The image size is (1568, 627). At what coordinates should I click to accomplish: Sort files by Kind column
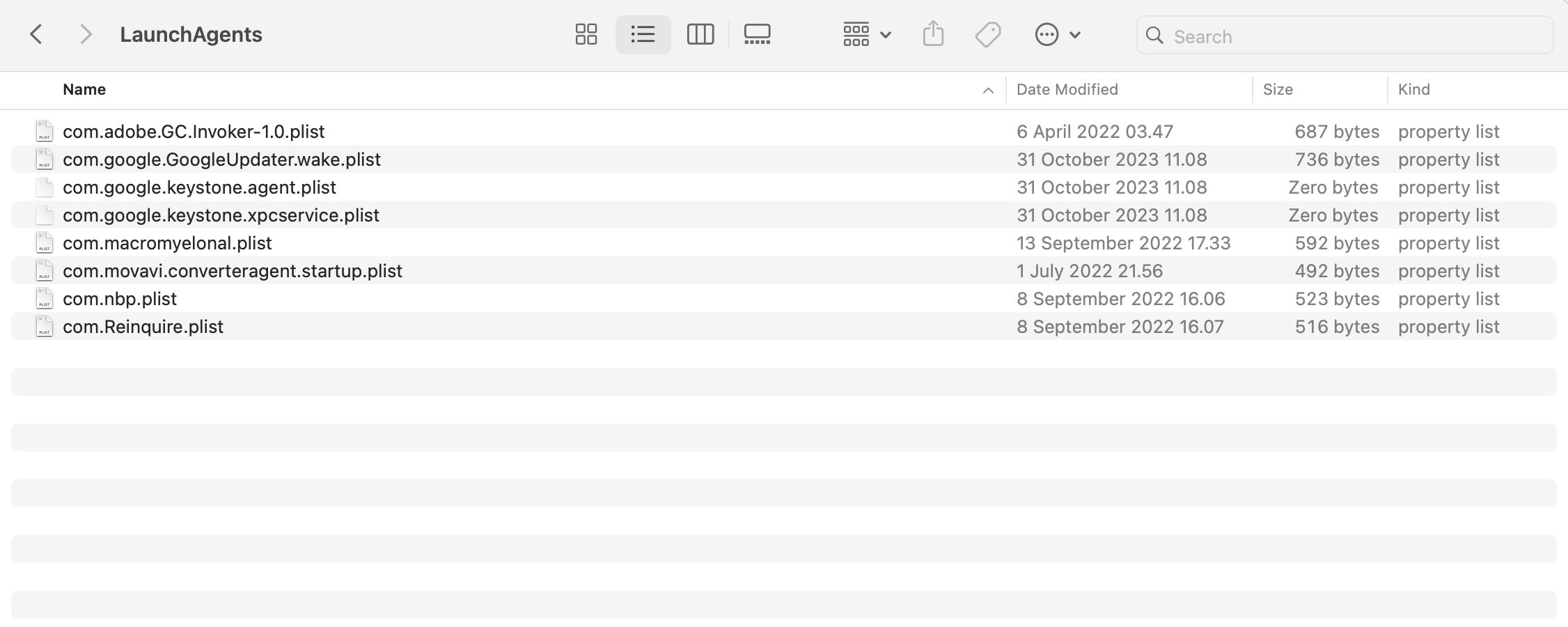tap(1413, 89)
